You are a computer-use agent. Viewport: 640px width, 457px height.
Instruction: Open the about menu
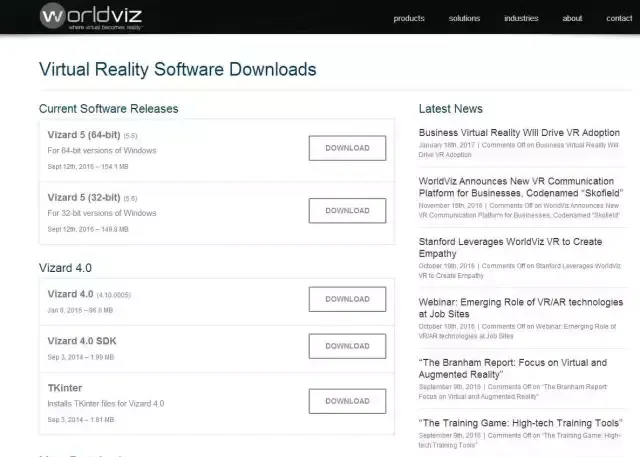(572, 18)
